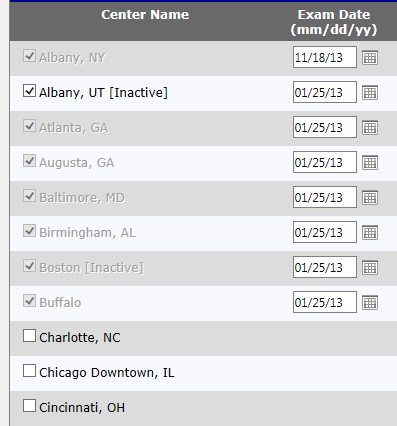Click the Center Name column header

(x=145, y=15)
